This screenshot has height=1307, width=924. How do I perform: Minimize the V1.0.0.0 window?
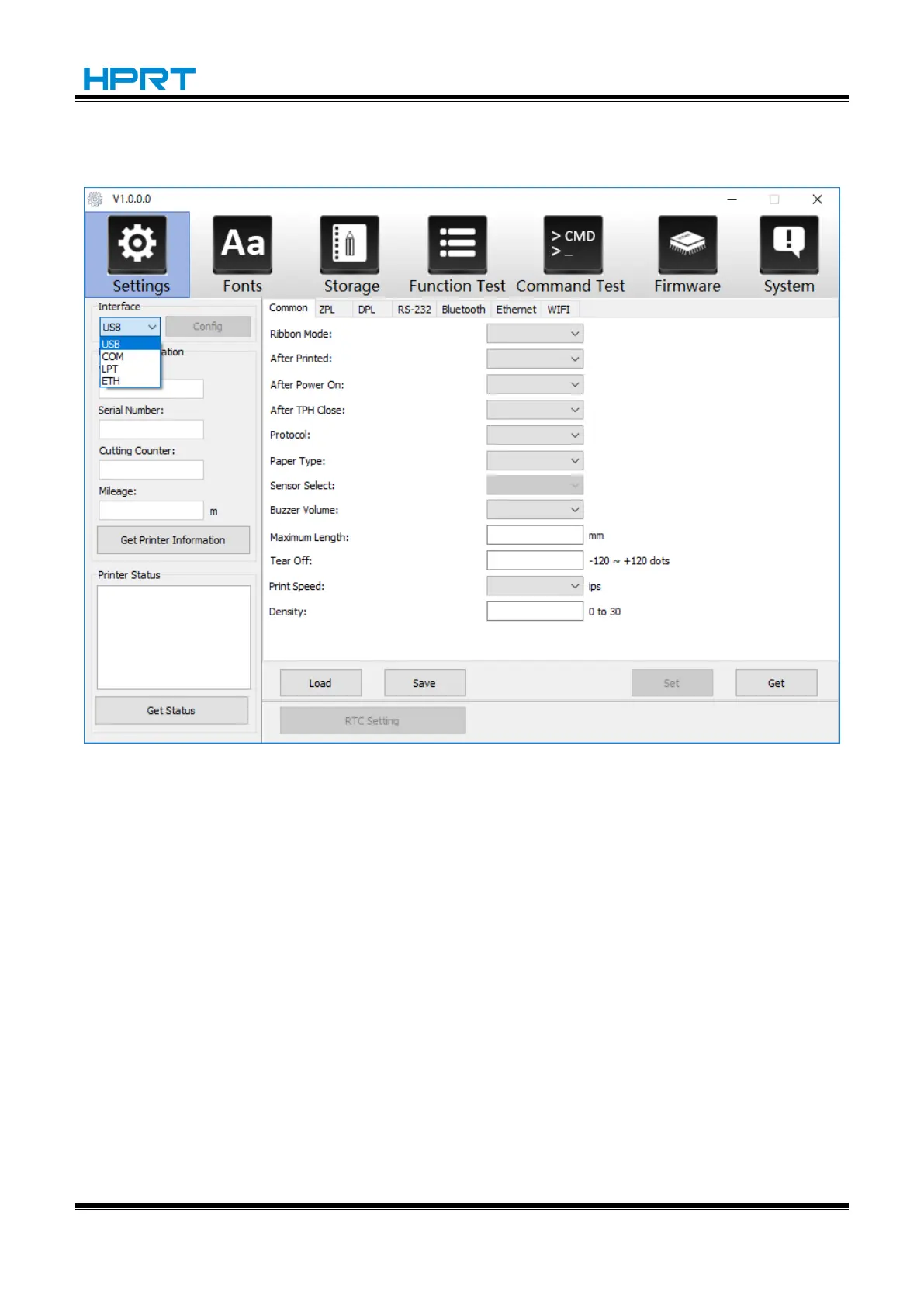point(732,199)
